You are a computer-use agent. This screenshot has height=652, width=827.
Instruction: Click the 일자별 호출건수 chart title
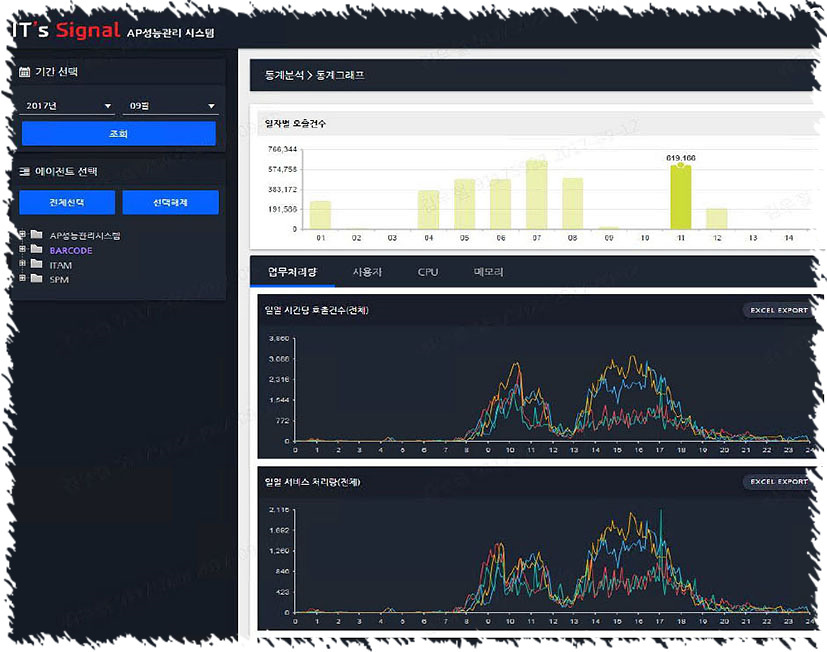point(295,123)
